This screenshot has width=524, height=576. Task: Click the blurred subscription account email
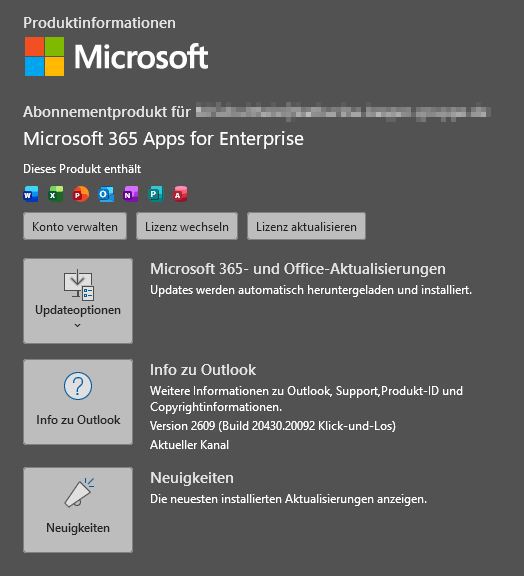[343, 112]
